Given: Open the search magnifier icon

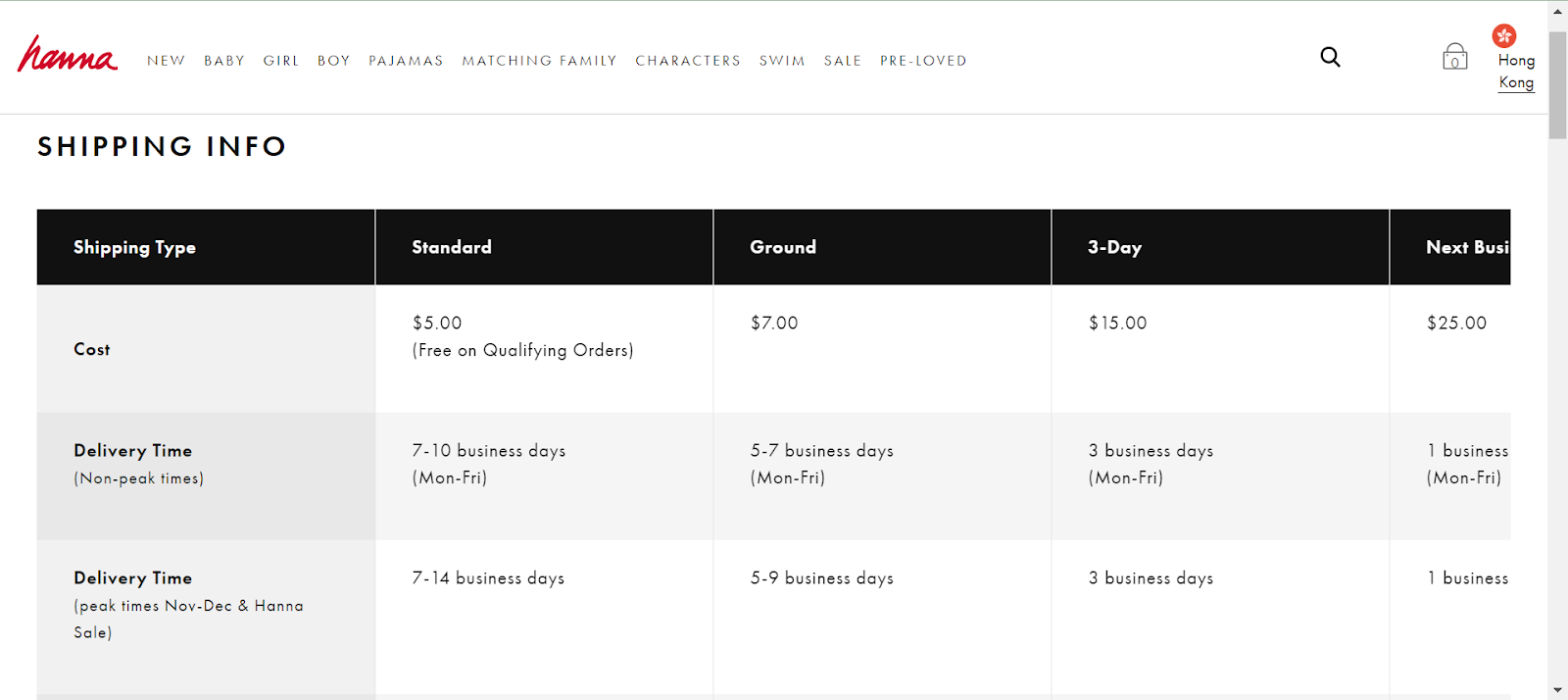Looking at the screenshot, I should click(x=1330, y=57).
